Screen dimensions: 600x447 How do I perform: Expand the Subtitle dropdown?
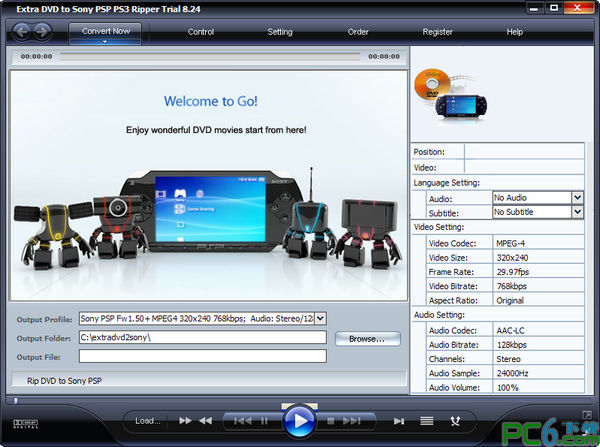(577, 212)
